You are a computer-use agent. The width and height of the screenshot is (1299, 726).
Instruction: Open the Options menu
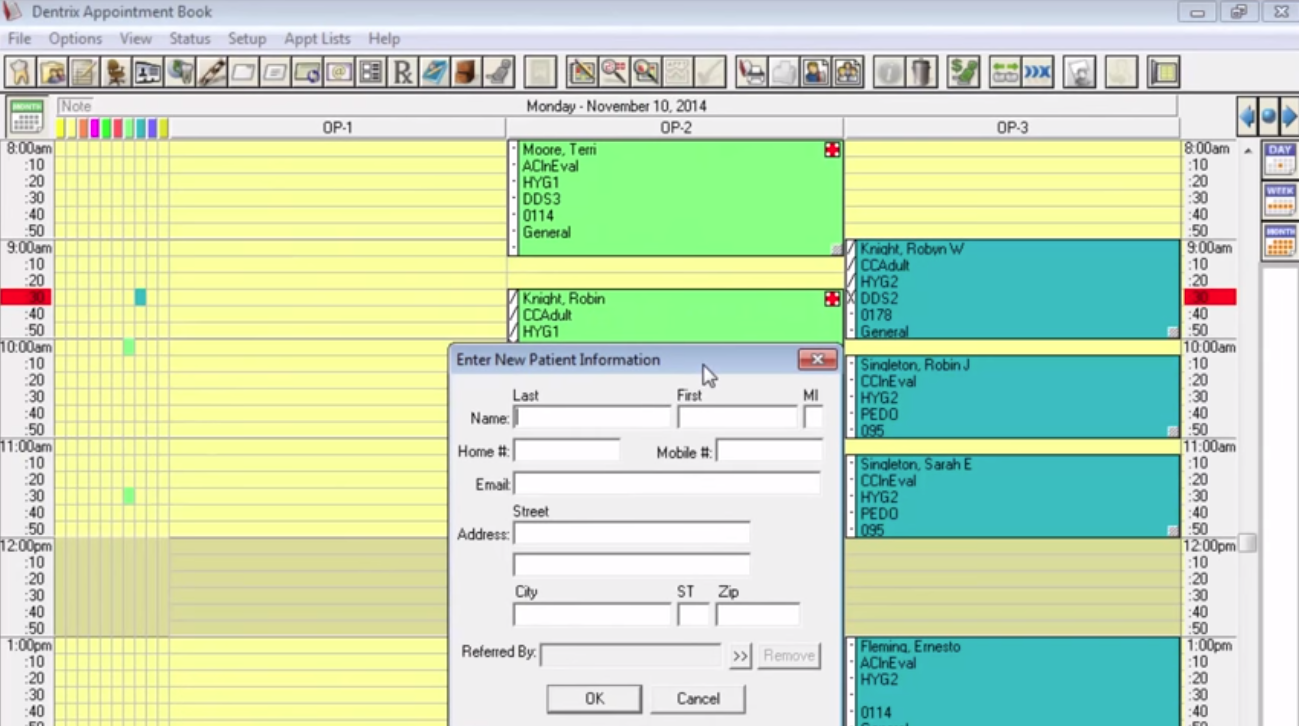click(75, 39)
